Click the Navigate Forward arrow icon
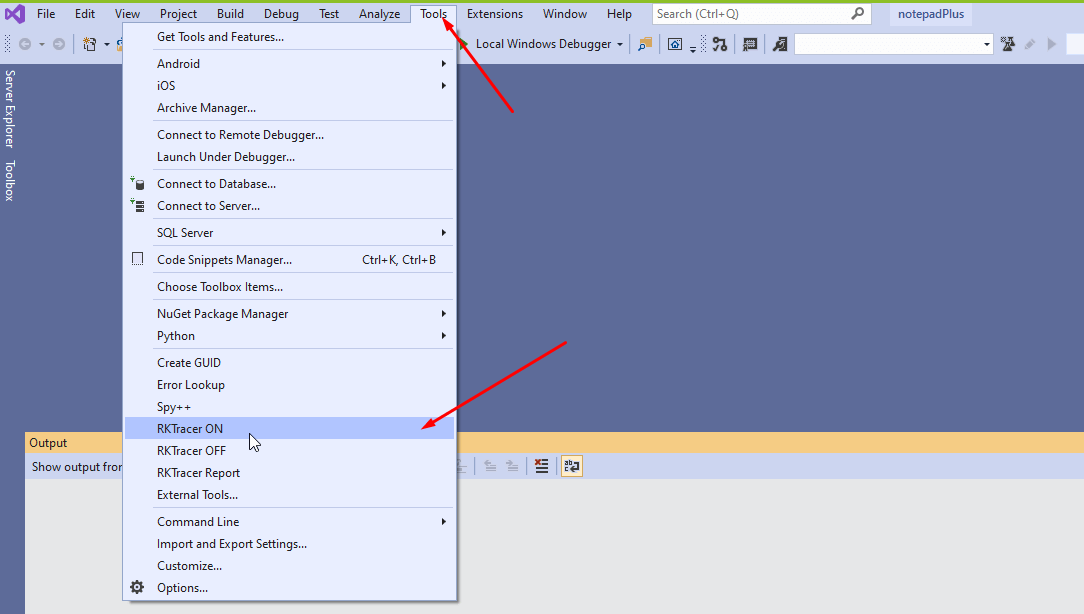 58,43
